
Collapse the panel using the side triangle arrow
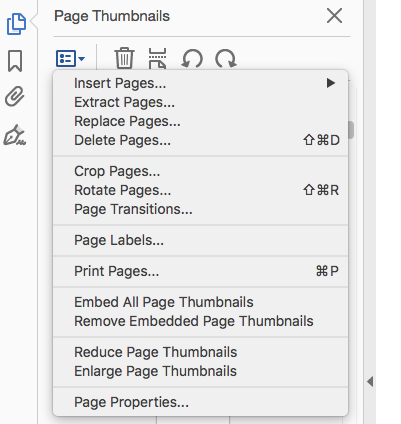coord(370,381)
